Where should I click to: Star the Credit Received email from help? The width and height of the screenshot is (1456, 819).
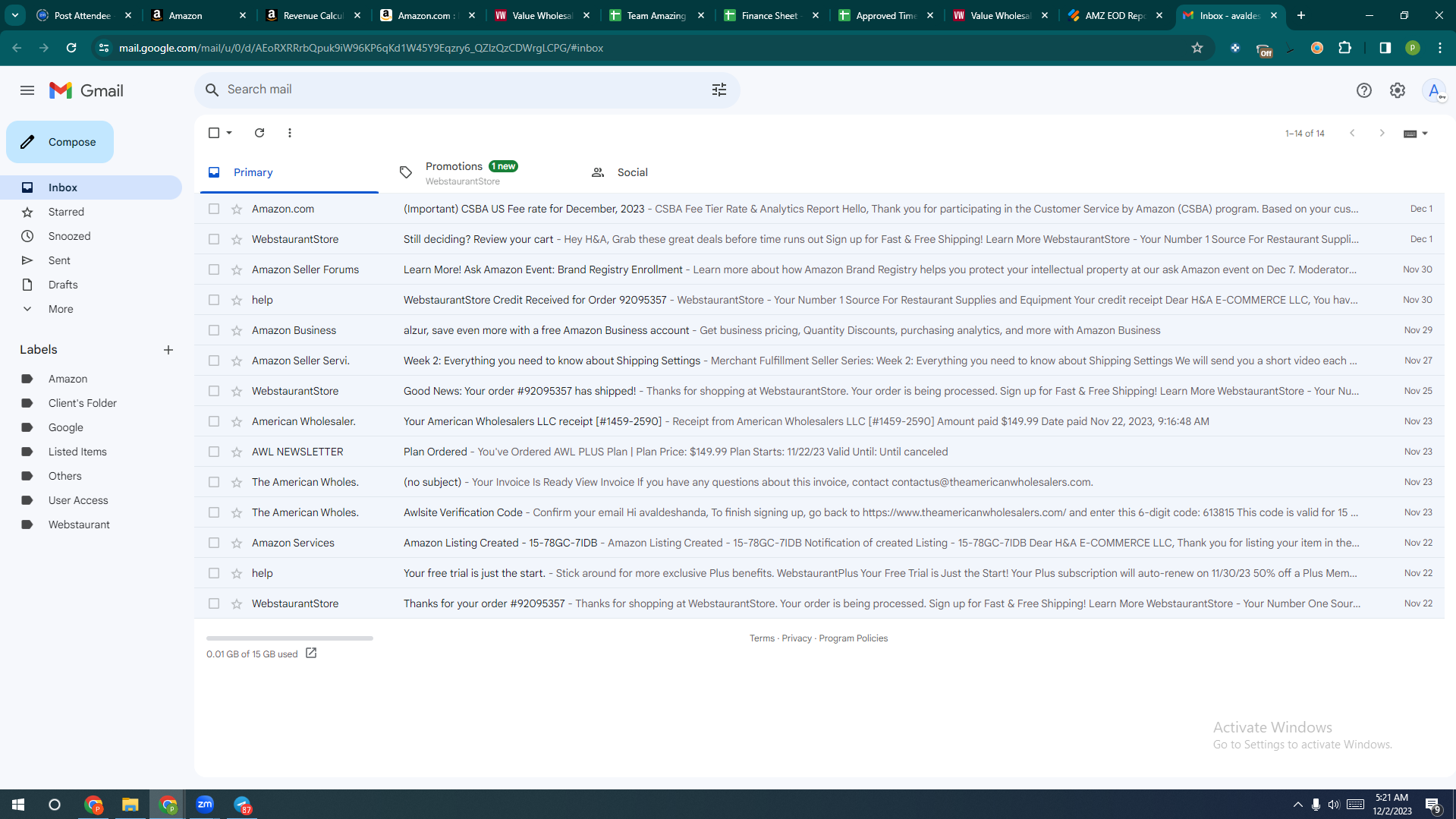237,300
